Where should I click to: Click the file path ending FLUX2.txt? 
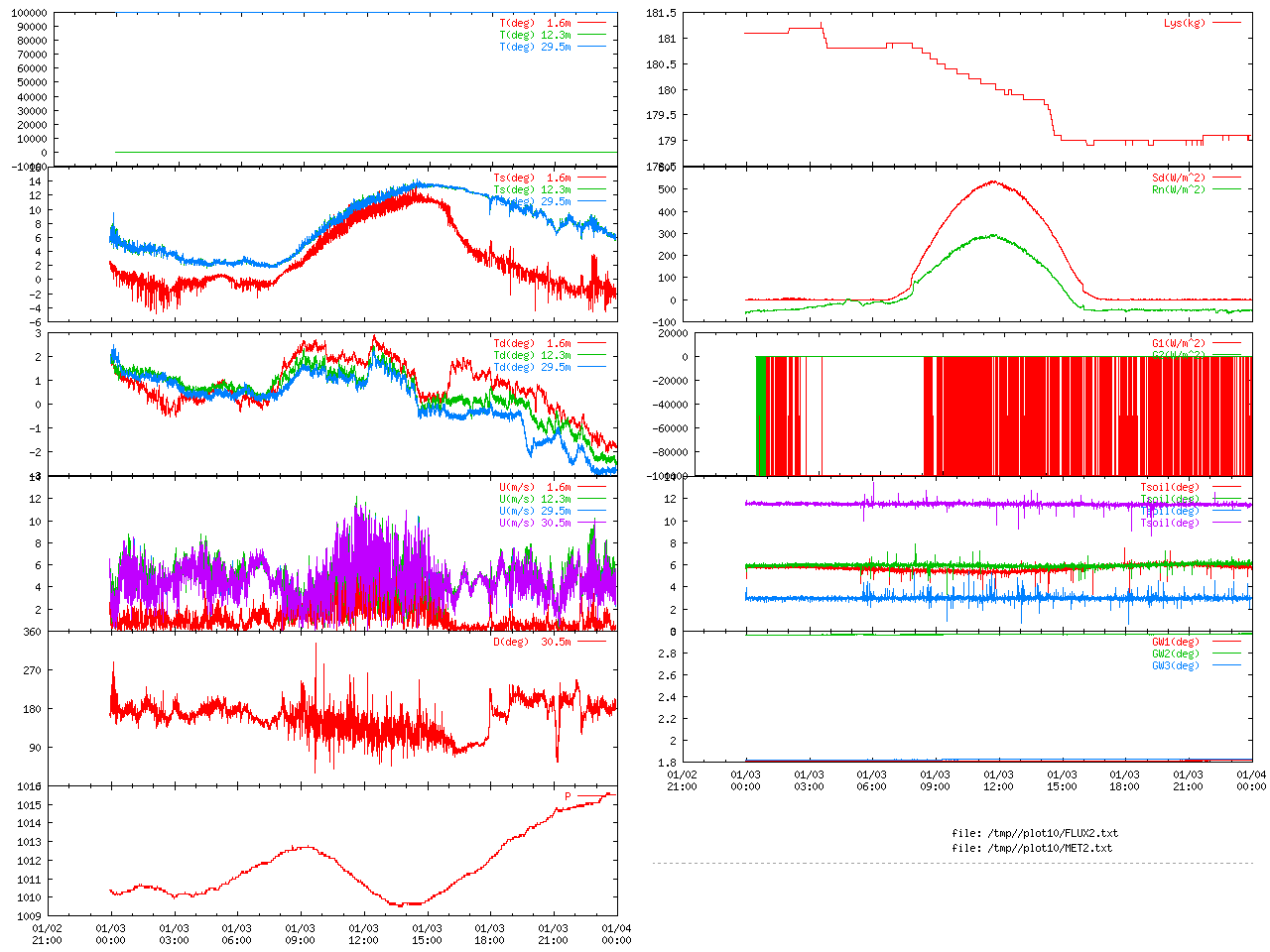coord(1035,834)
